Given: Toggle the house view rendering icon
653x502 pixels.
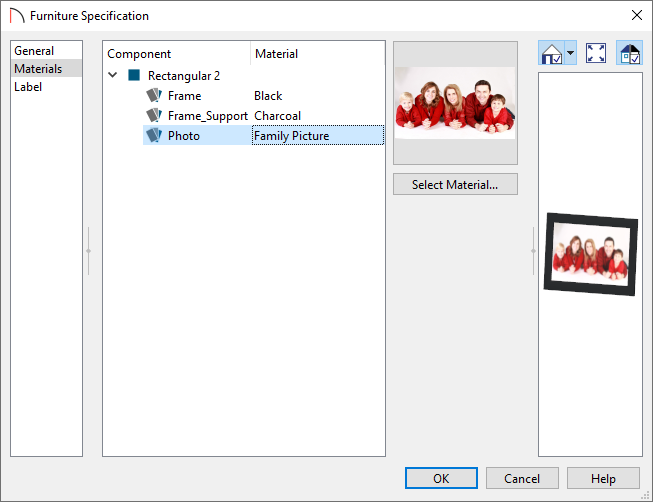Looking at the screenshot, I should (551, 53).
